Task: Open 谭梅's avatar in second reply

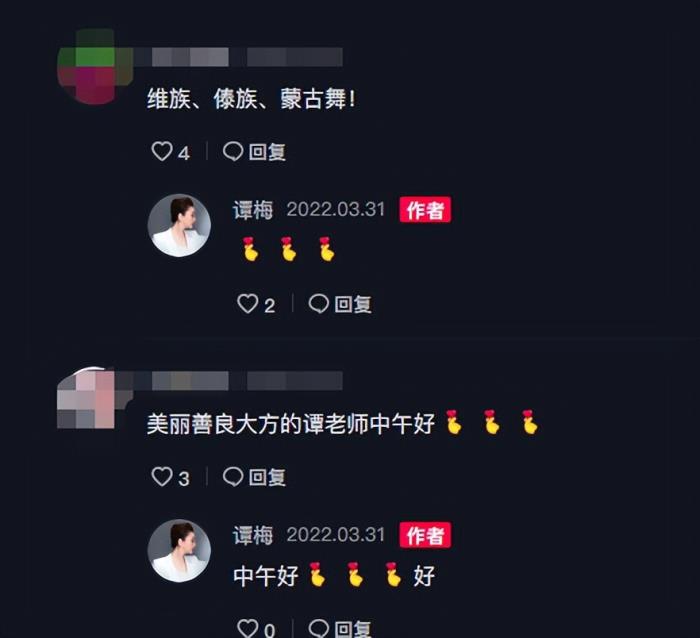Action: tap(179, 550)
